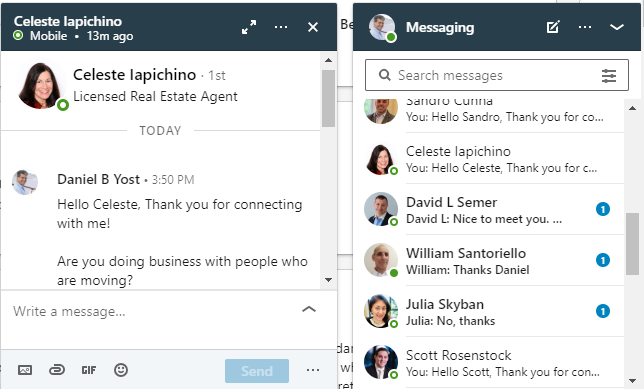644x389 pixels.
Task: Open Messaging panel three-dot options
Action: pos(585,27)
